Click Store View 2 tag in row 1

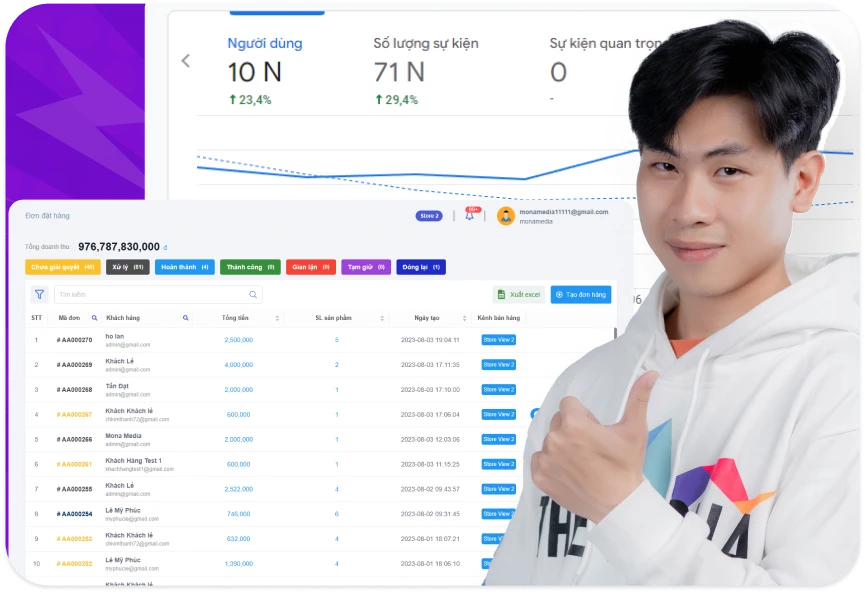(499, 340)
